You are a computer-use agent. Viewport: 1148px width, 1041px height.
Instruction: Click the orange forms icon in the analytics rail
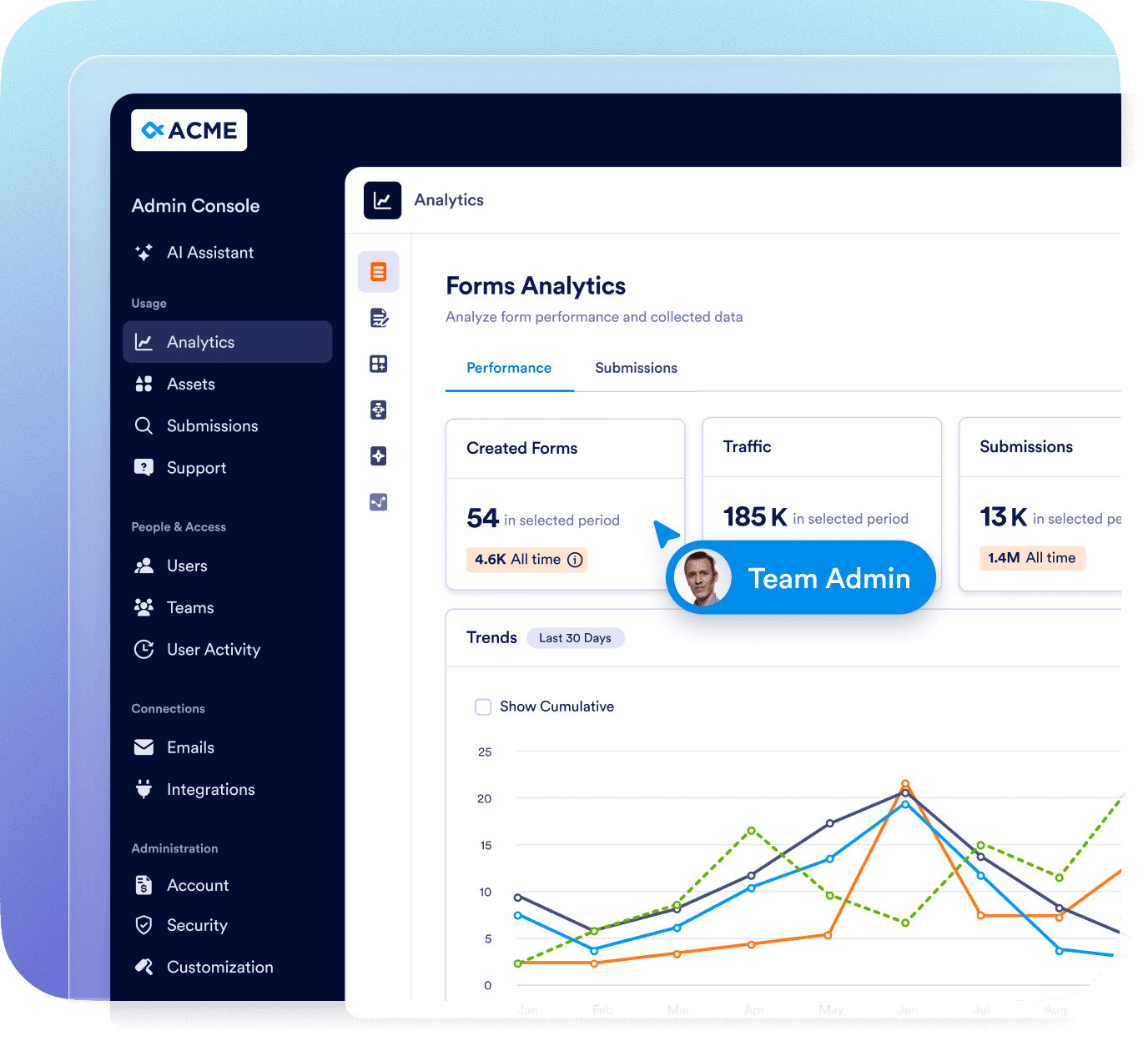(379, 272)
